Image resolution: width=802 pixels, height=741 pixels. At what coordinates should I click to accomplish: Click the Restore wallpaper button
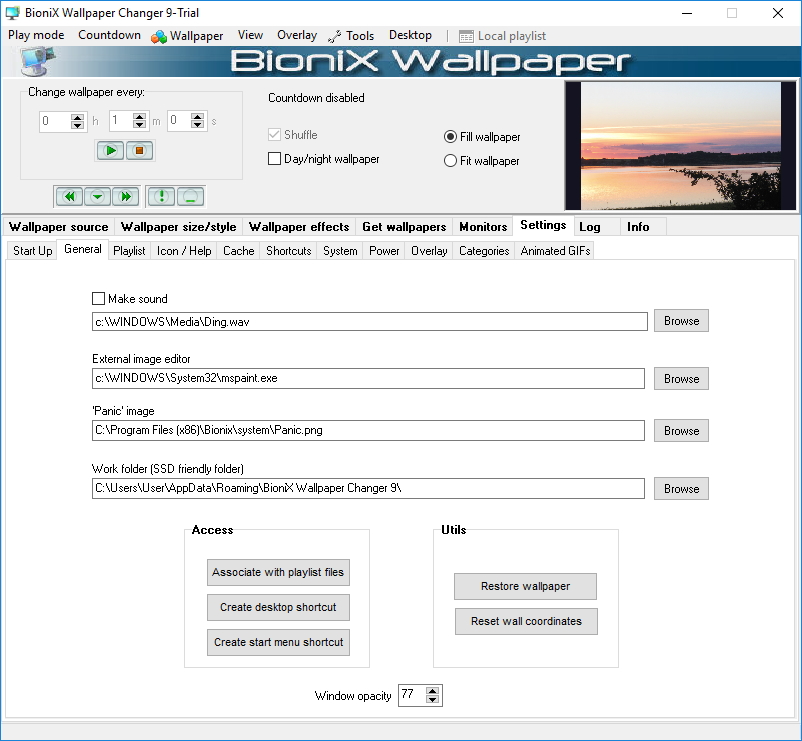tap(525, 586)
